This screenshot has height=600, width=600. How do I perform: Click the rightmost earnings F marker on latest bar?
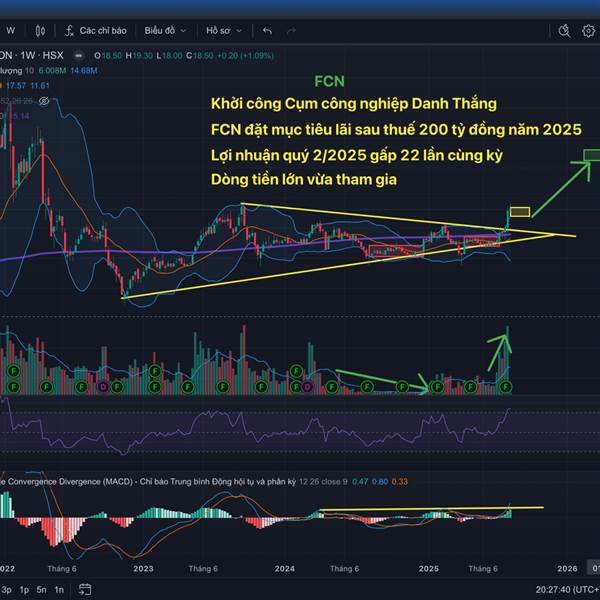pos(506,387)
